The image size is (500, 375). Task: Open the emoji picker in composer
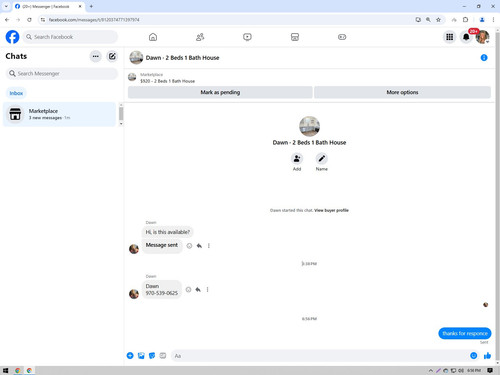pyautogui.click(x=474, y=356)
